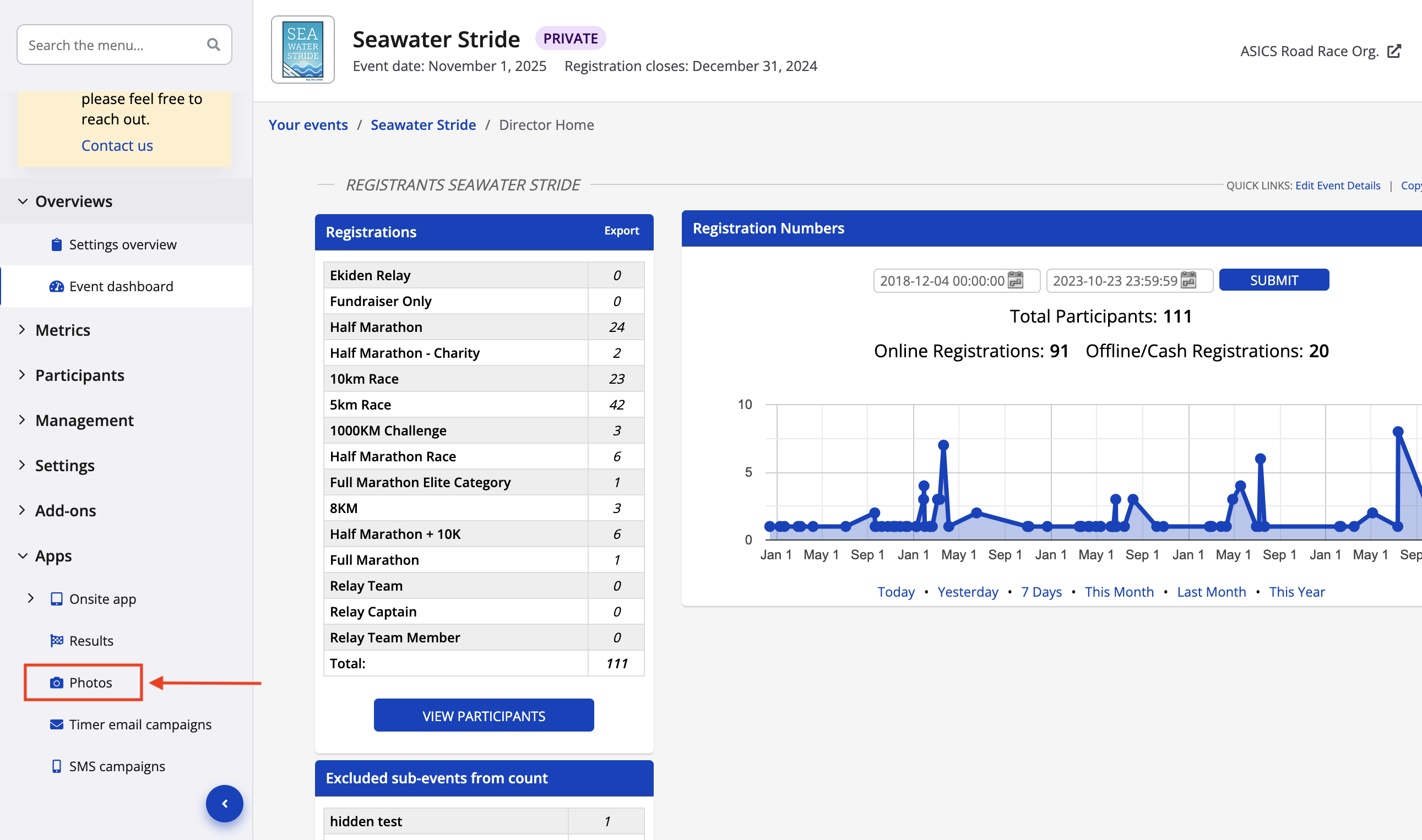Click the Seawater Stride event logo

click(302, 50)
